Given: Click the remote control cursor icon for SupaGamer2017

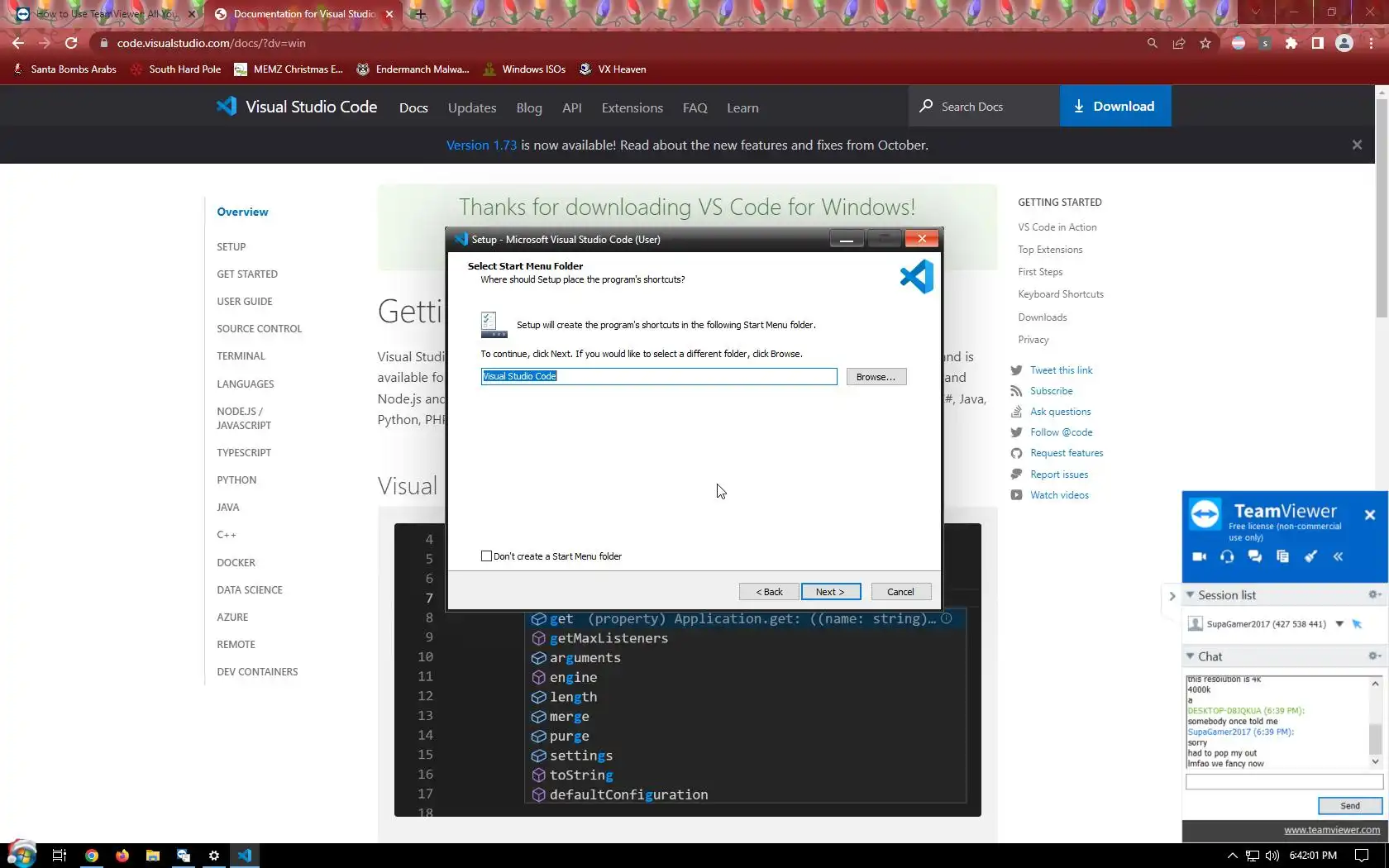Looking at the screenshot, I should tap(1357, 624).
